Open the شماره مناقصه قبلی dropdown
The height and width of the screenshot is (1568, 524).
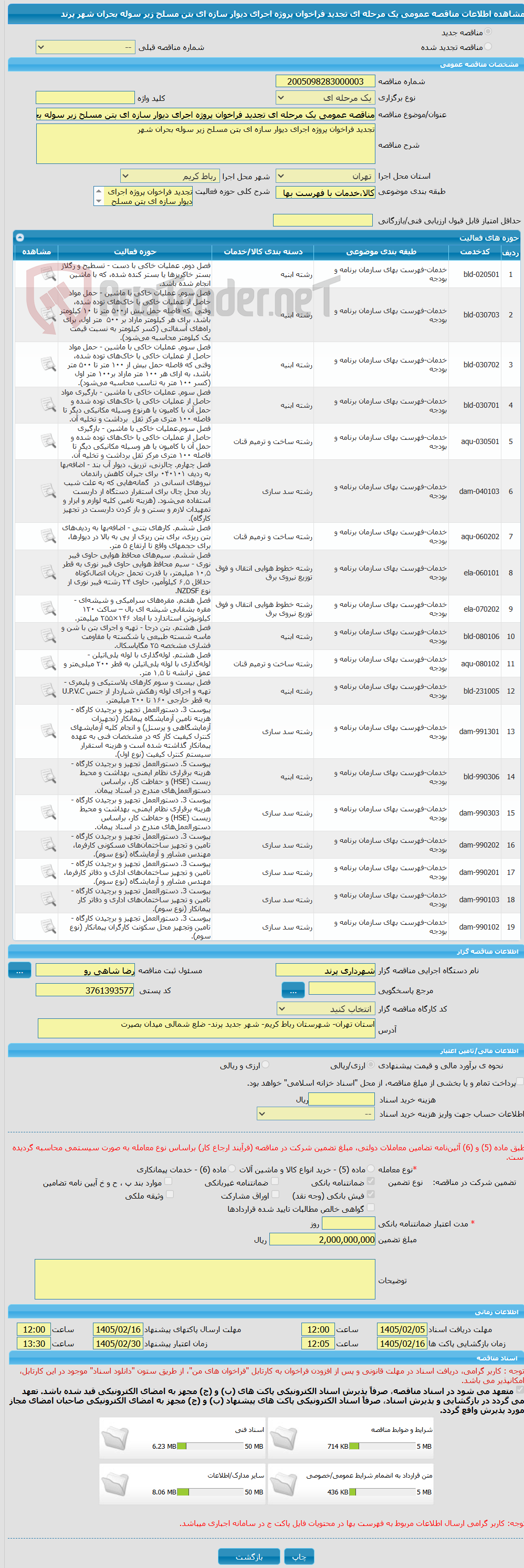click(x=85, y=47)
